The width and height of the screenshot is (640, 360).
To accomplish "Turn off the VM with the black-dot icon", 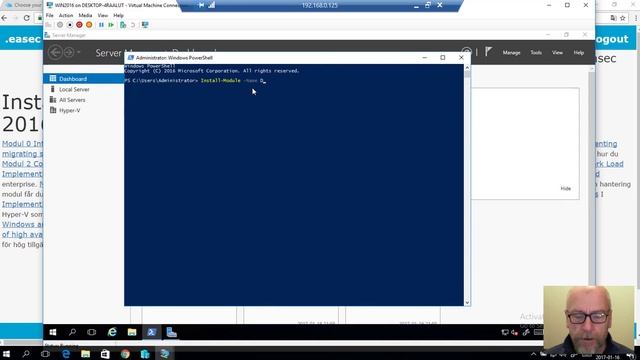I will 70,25.
